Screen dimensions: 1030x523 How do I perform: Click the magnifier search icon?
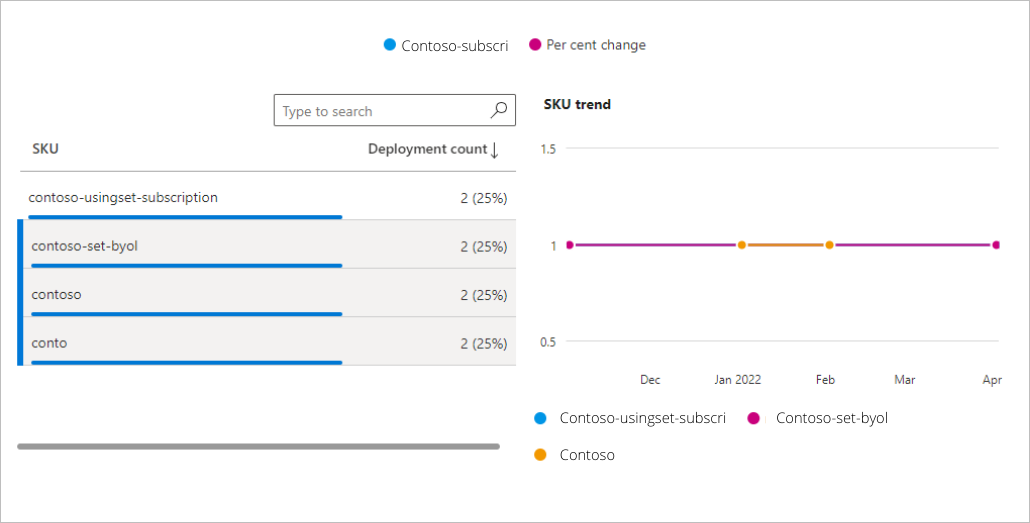click(499, 111)
